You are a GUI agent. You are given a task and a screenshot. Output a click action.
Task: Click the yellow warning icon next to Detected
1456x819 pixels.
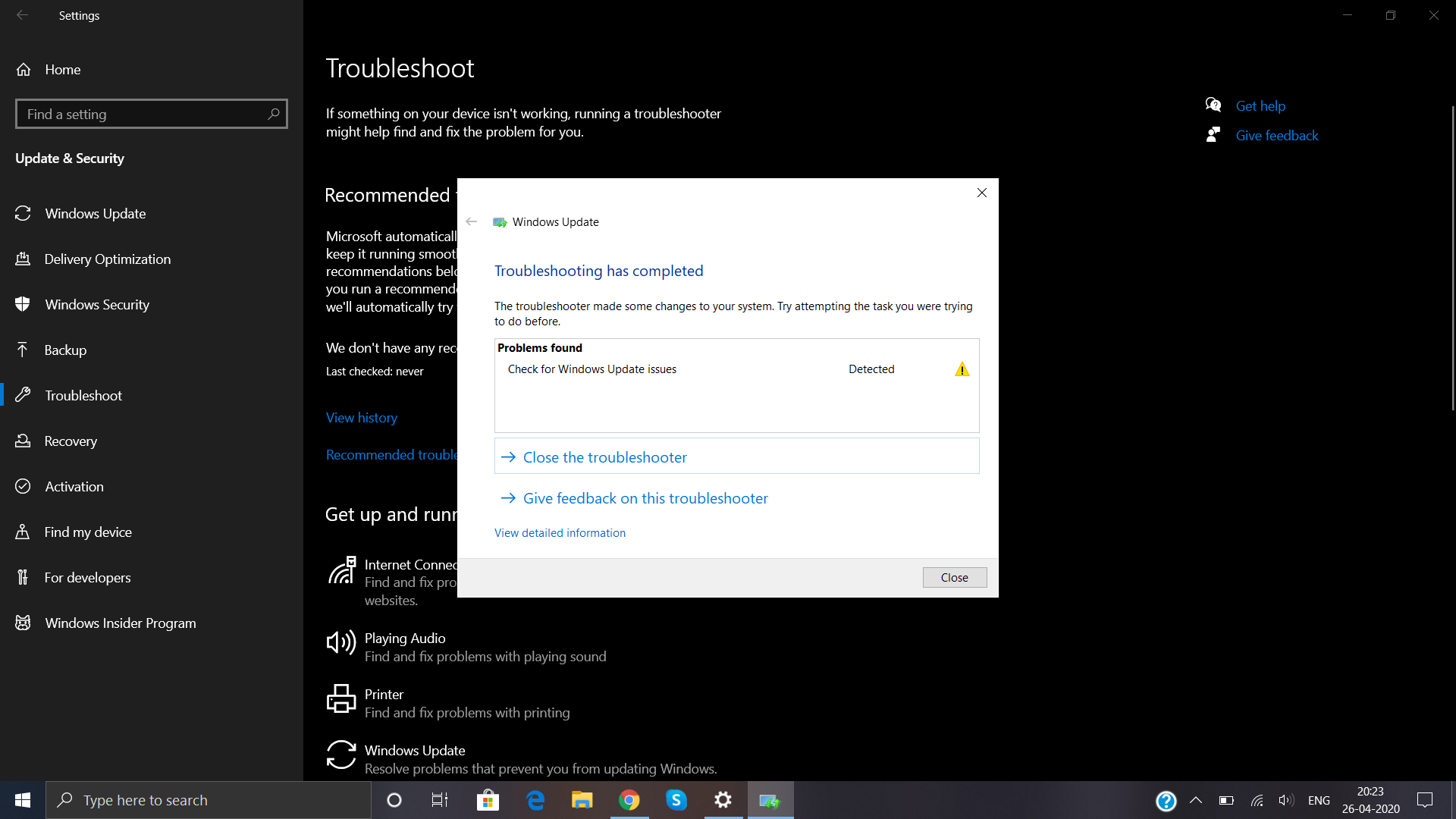coord(962,369)
